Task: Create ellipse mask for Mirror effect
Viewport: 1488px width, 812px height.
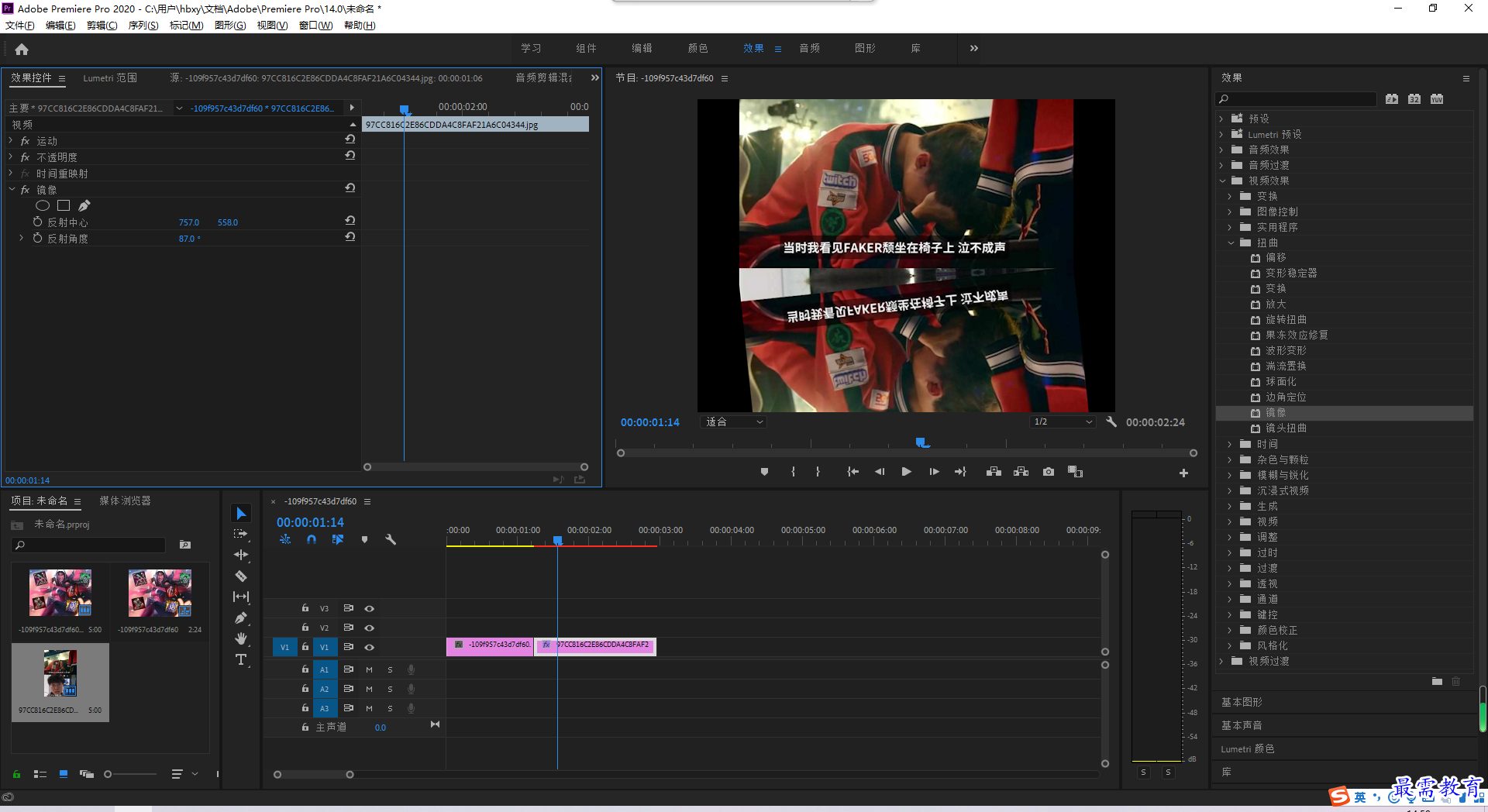Action: (x=43, y=205)
